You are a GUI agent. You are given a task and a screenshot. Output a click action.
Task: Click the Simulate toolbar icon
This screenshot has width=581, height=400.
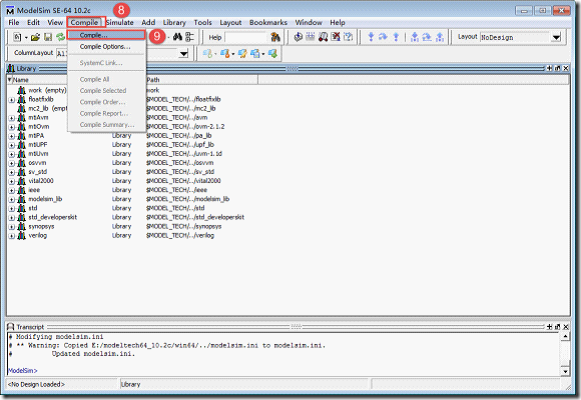[x=323, y=37]
